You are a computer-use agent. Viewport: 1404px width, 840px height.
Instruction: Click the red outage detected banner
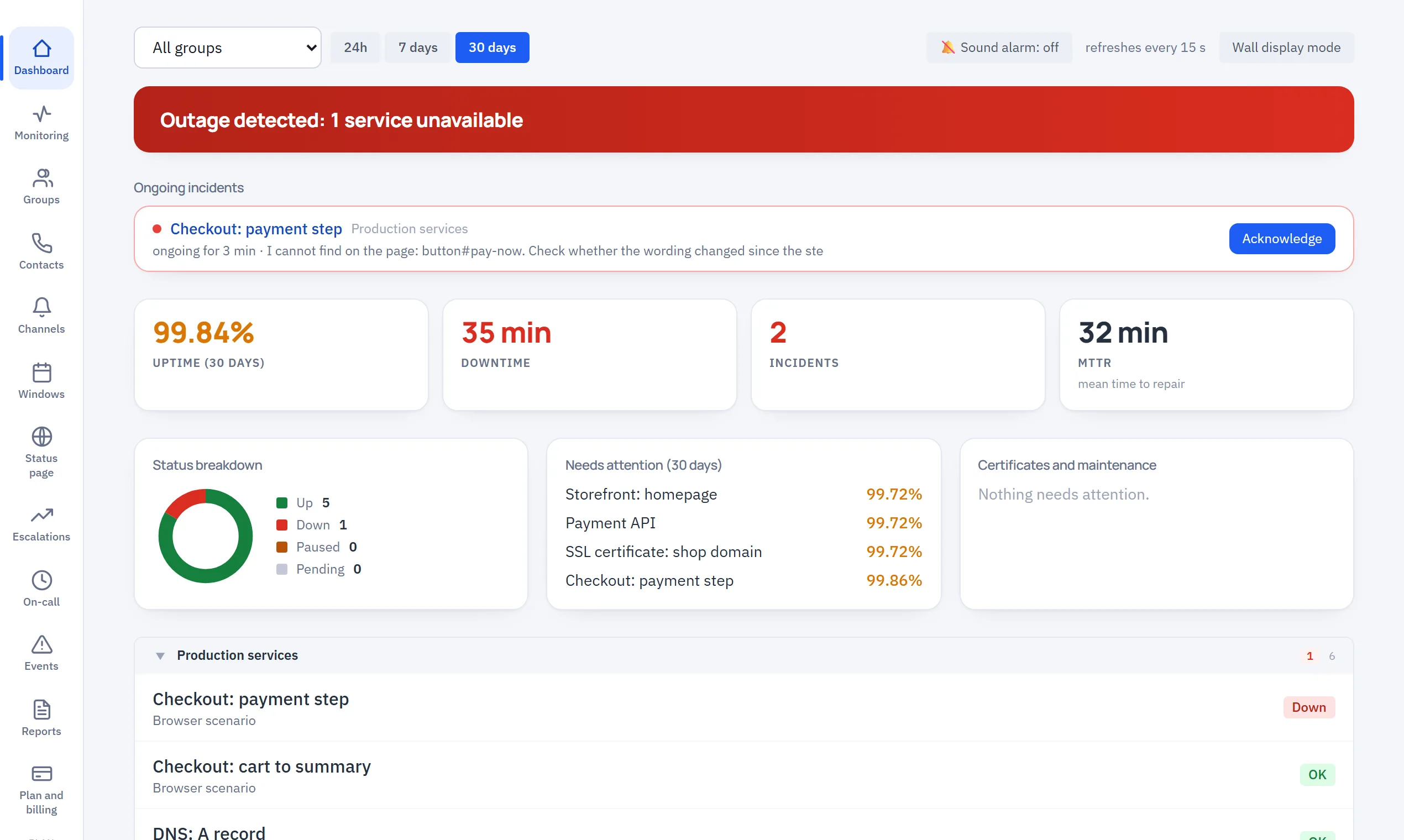pyautogui.click(x=743, y=119)
